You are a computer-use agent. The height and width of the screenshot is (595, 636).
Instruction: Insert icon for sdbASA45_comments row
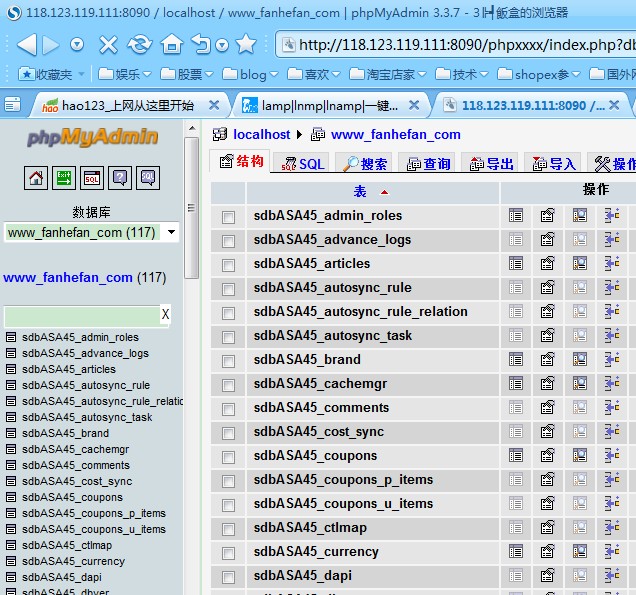(612, 407)
